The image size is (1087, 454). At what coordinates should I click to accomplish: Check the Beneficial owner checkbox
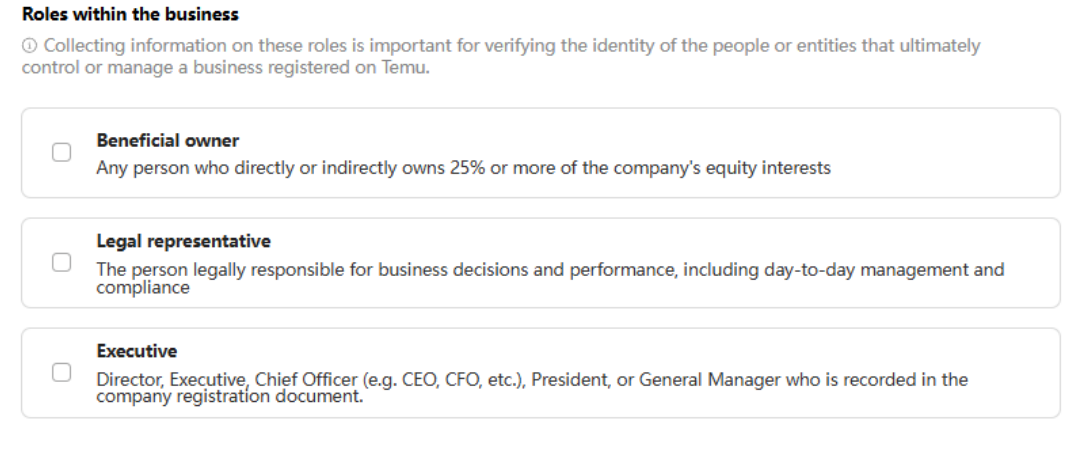click(62, 152)
